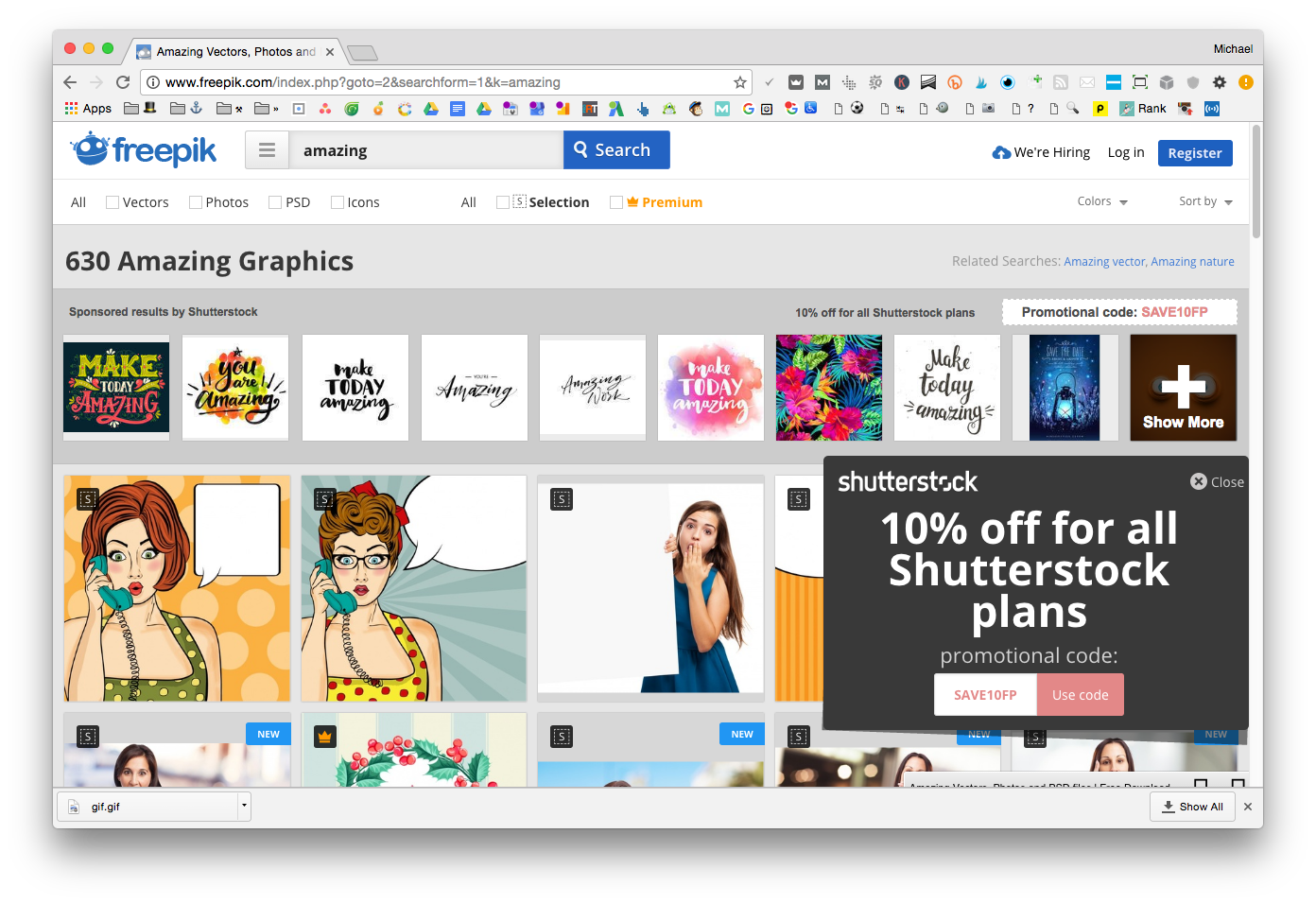Close the Shutterstock promo popup
The height and width of the screenshot is (904, 1316).
pos(1217,482)
